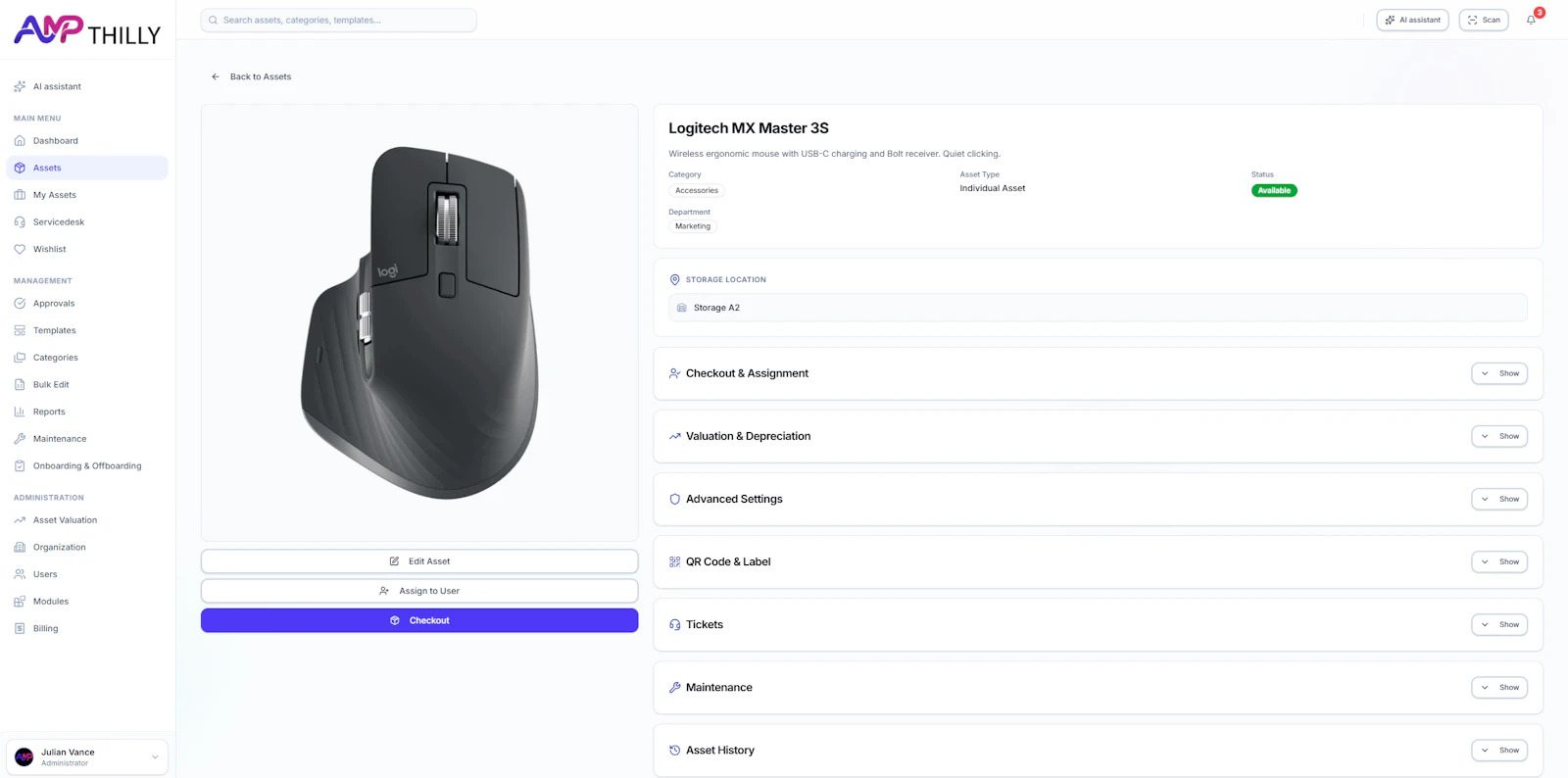Show the QR Code & Label section

click(x=1499, y=561)
